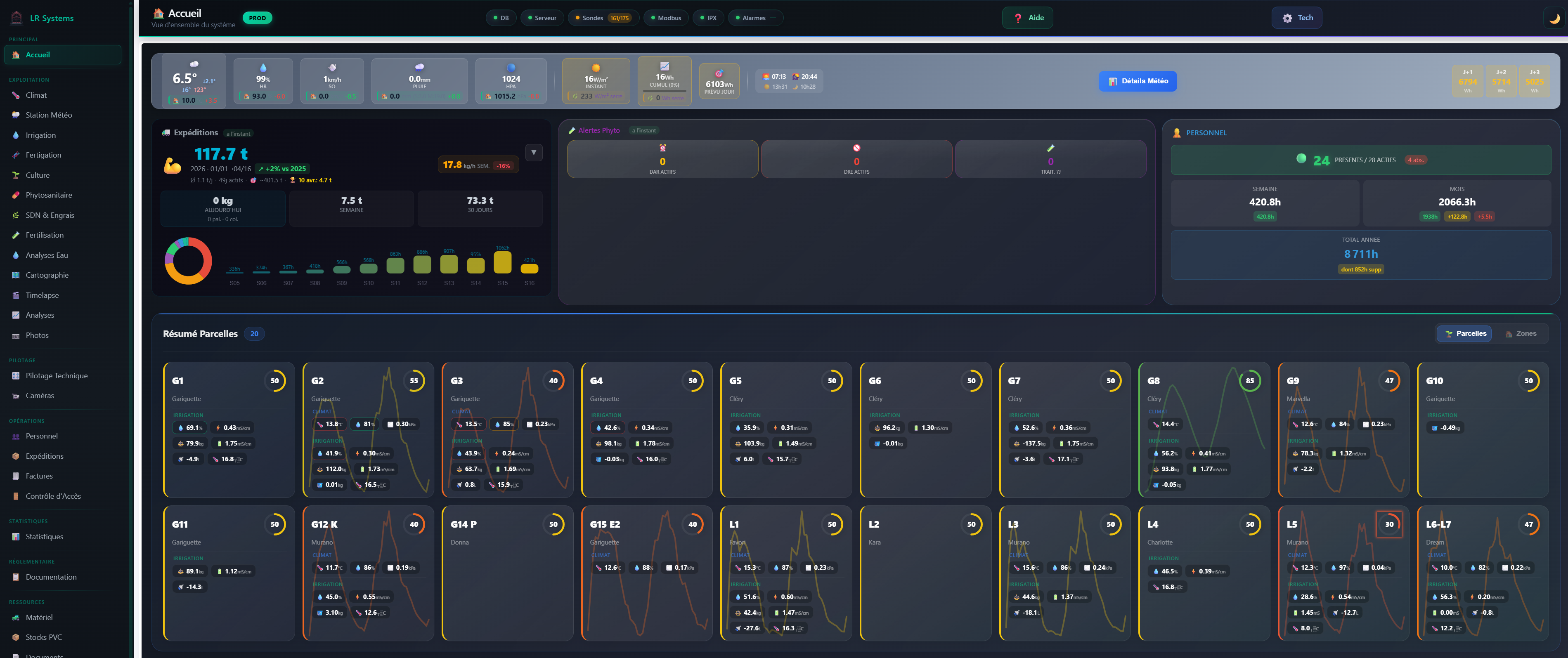Viewport: 1568px width, 658px height.
Task: Expand the Expéditions panel dropdown arrow
Action: 534,153
